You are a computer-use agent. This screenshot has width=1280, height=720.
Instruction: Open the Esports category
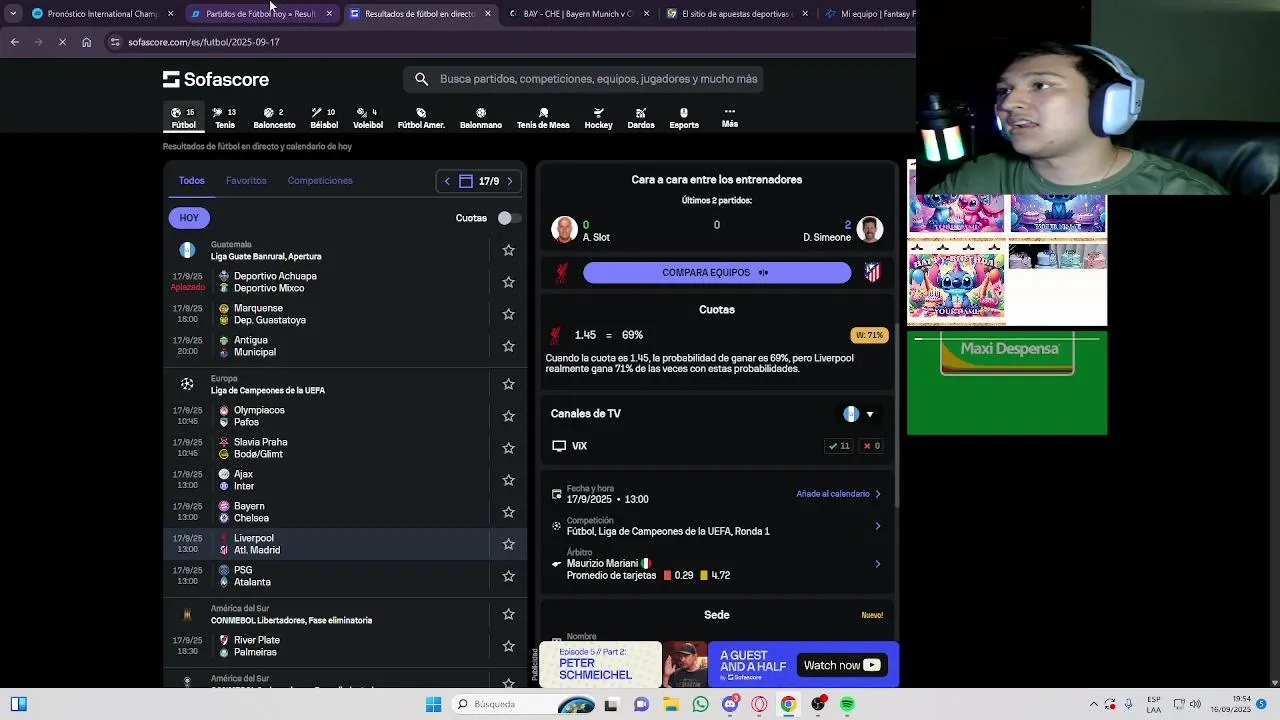click(x=684, y=118)
